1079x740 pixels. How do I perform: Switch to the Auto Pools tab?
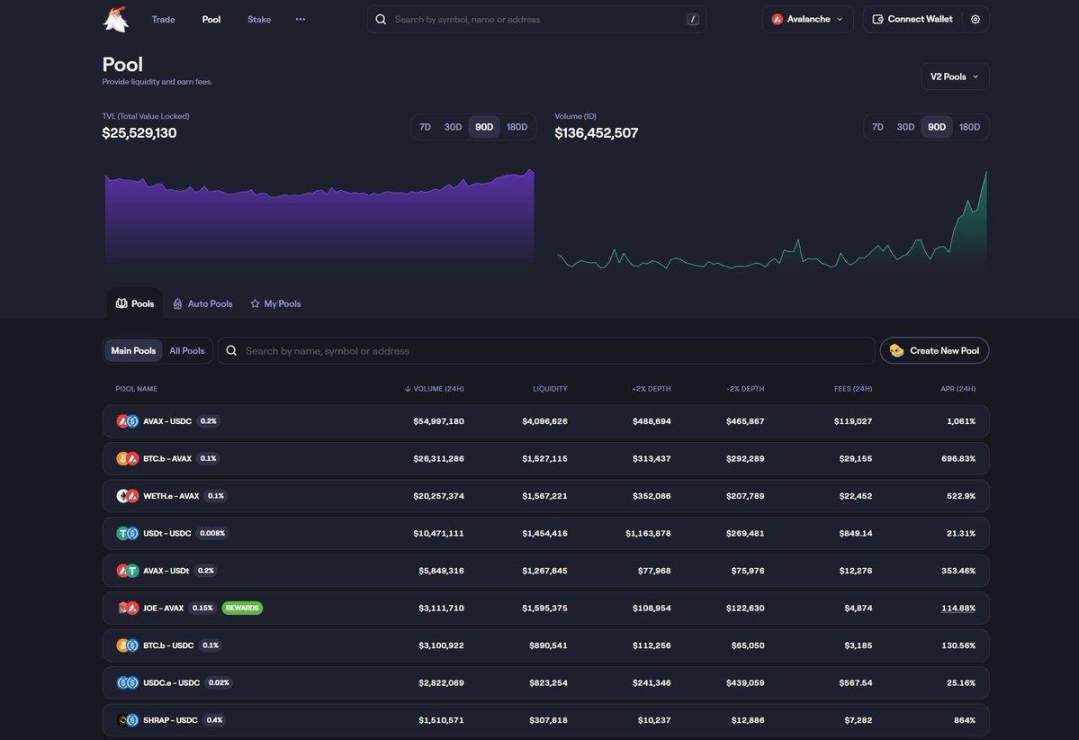pos(202,304)
